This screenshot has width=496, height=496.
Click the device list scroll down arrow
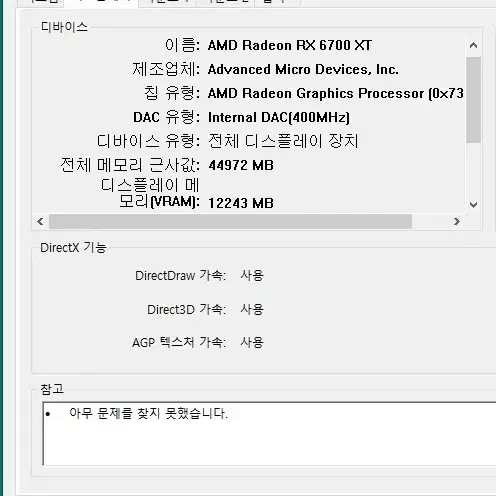click(473, 204)
